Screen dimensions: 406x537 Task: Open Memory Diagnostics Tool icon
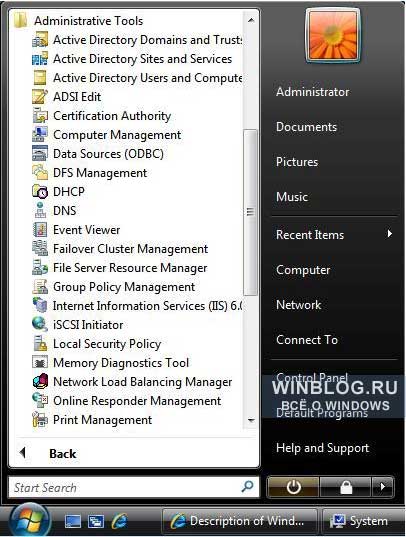[40, 363]
